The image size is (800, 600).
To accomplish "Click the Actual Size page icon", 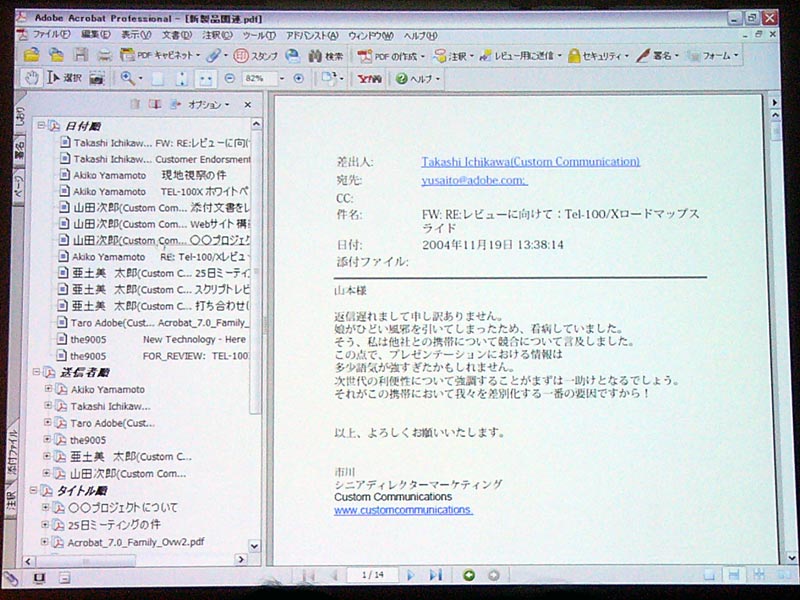I will 158,79.
